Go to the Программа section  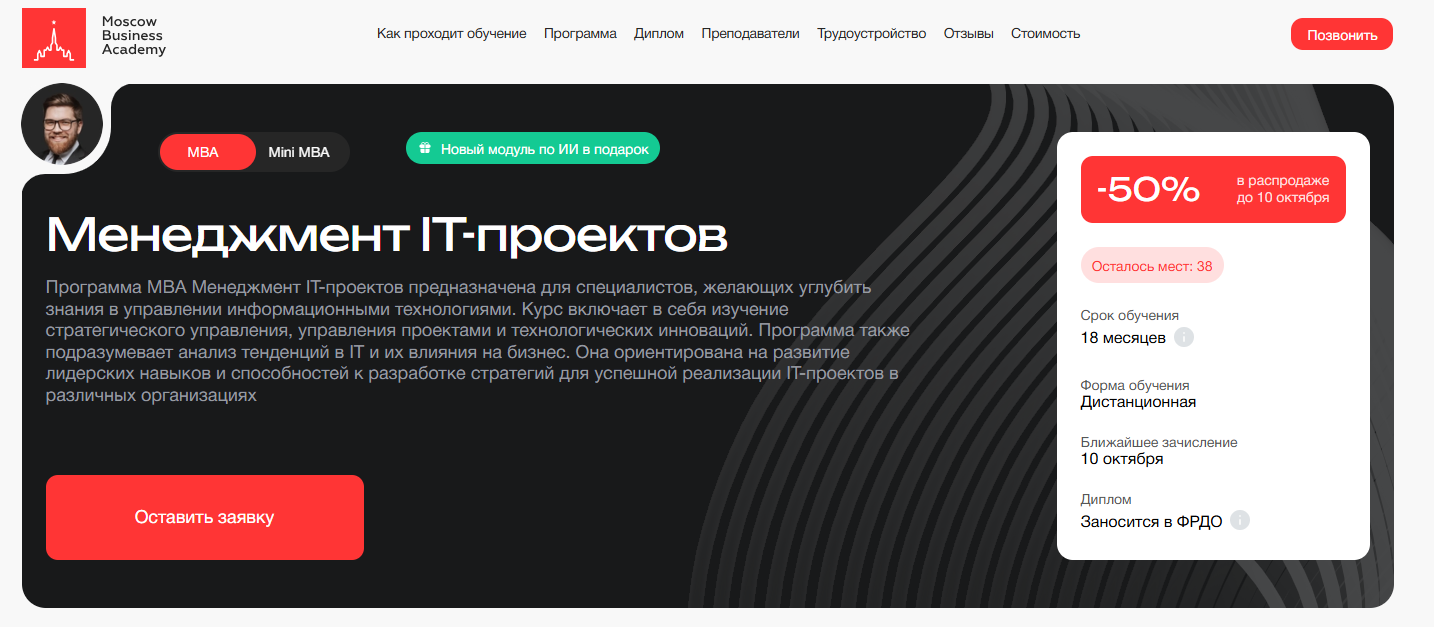(x=580, y=33)
